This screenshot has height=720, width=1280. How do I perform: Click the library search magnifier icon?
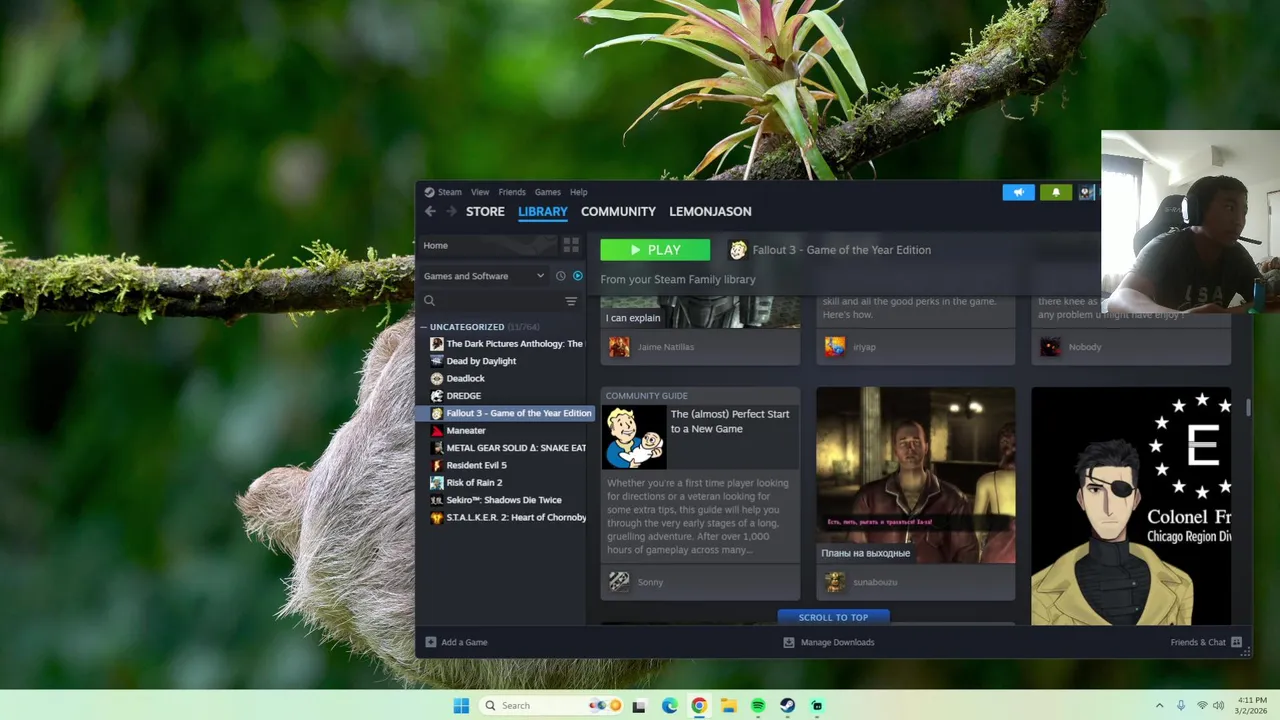pos(429,301)
